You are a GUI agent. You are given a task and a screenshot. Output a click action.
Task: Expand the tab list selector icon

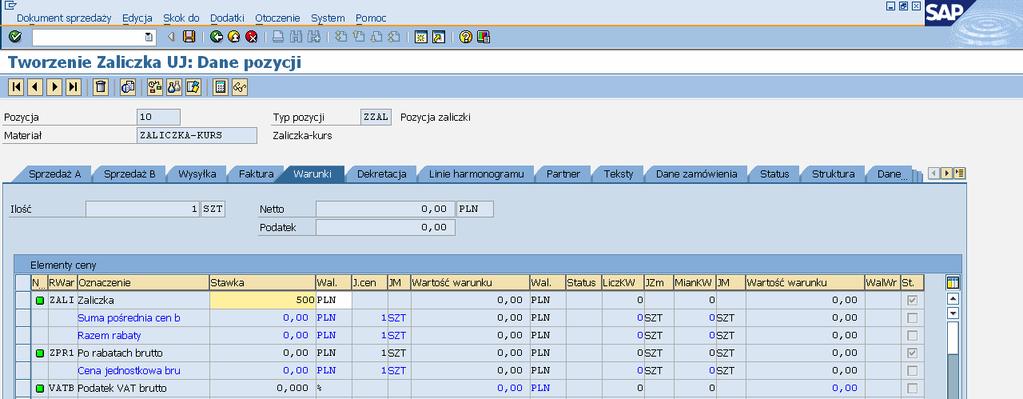tap(959, 173)
